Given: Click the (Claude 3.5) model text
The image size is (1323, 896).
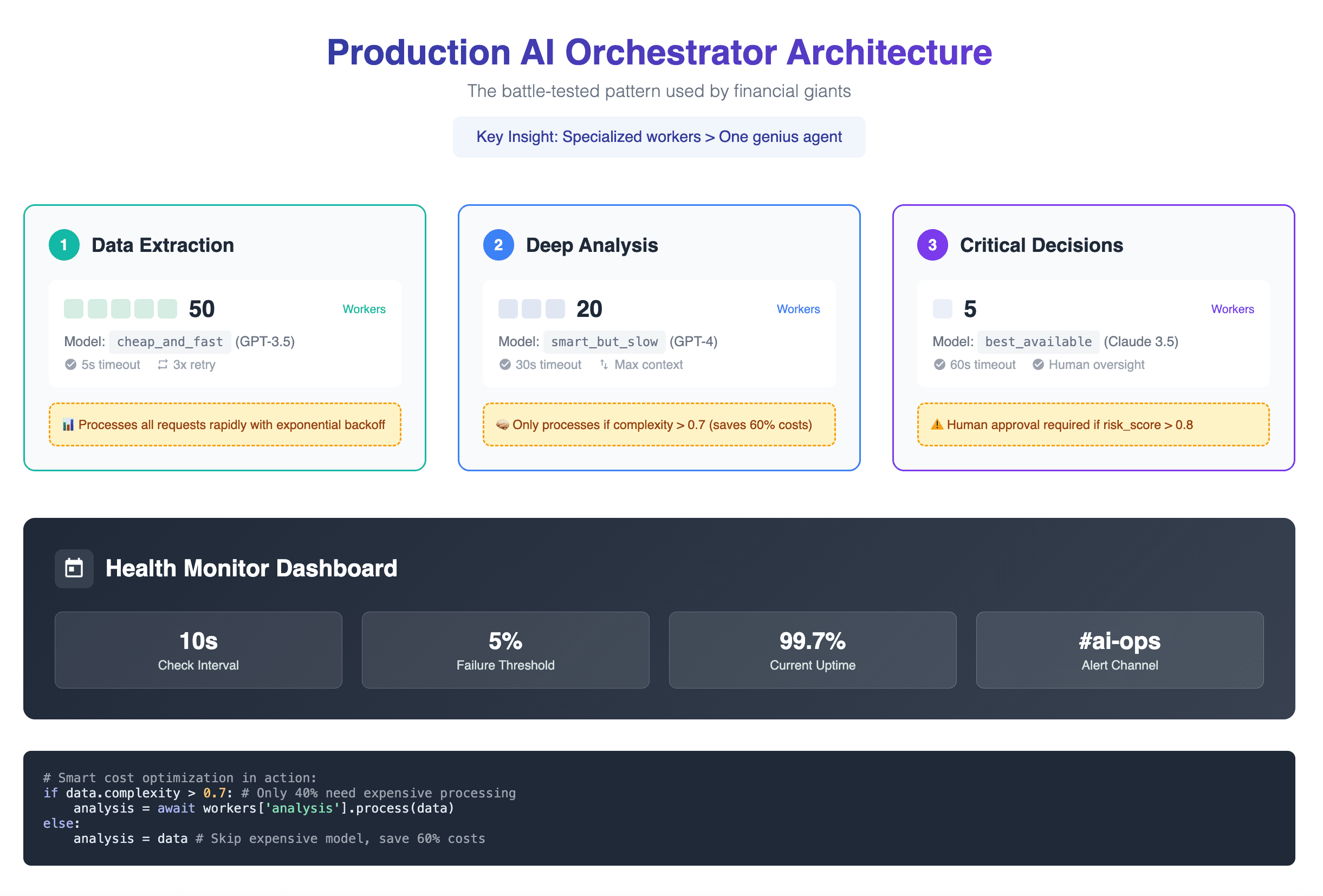Looking at the screenshot, I should (x=1142, y=342).
